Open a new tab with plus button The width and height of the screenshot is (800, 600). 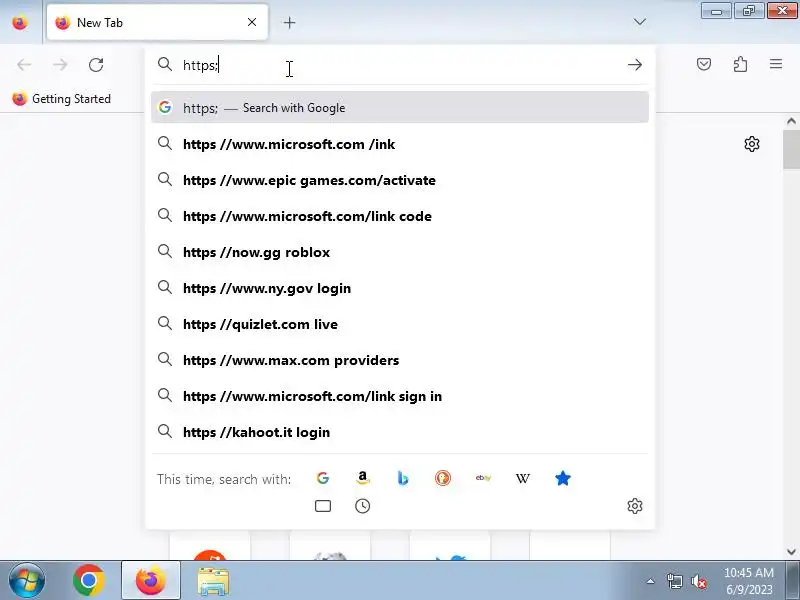coord(289,22)
